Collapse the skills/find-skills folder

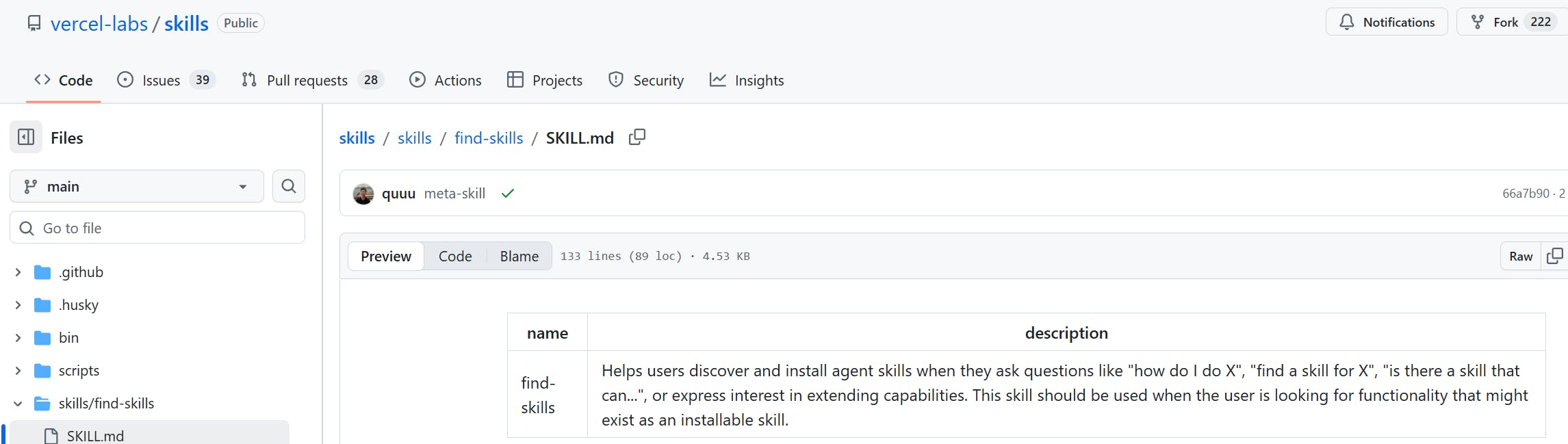click(18, 404)
